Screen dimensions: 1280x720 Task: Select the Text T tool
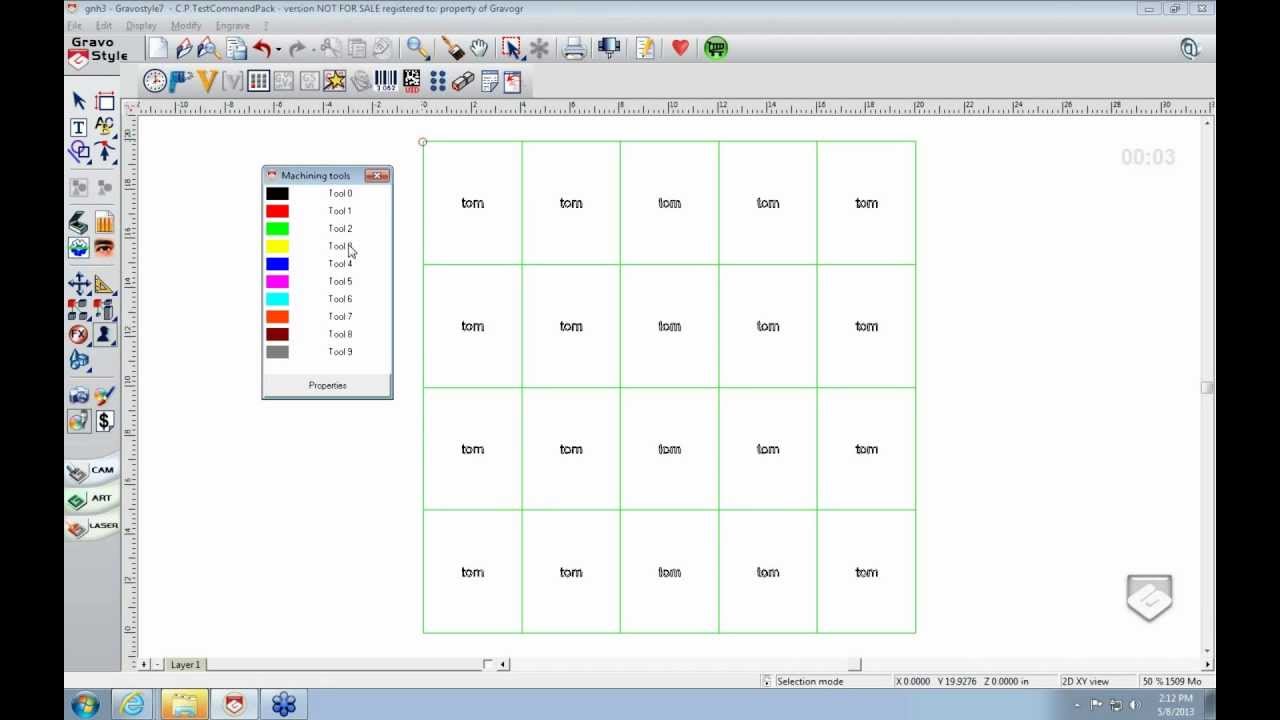point(78,127)
